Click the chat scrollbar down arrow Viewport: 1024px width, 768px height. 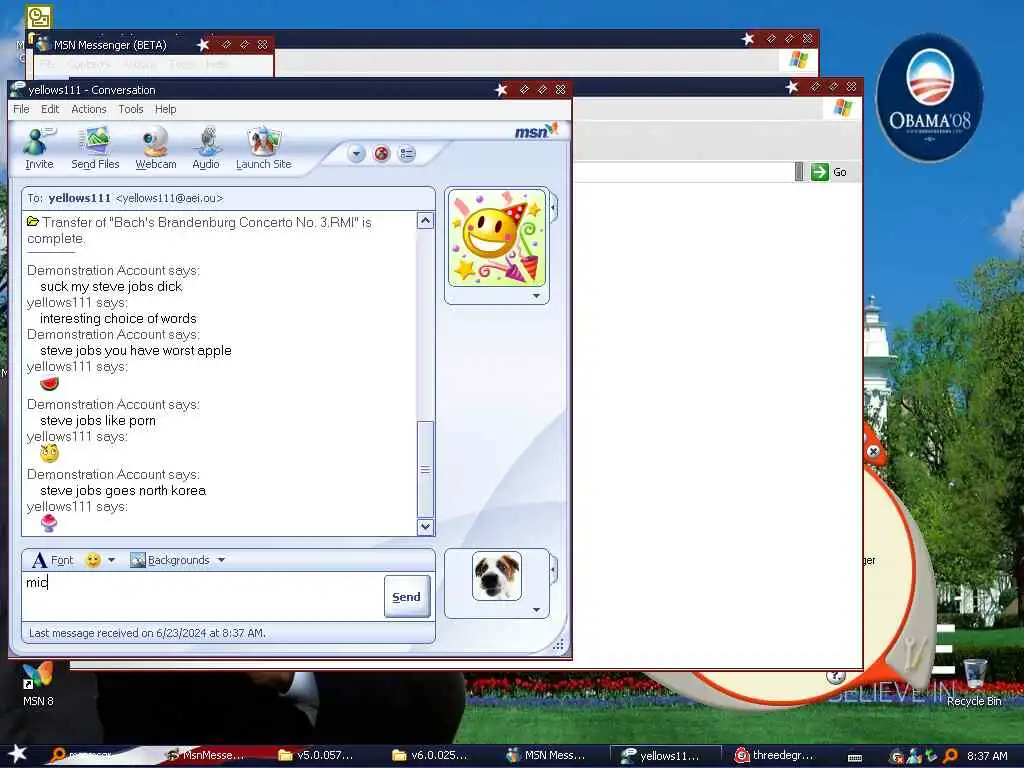tap(425, 526)
